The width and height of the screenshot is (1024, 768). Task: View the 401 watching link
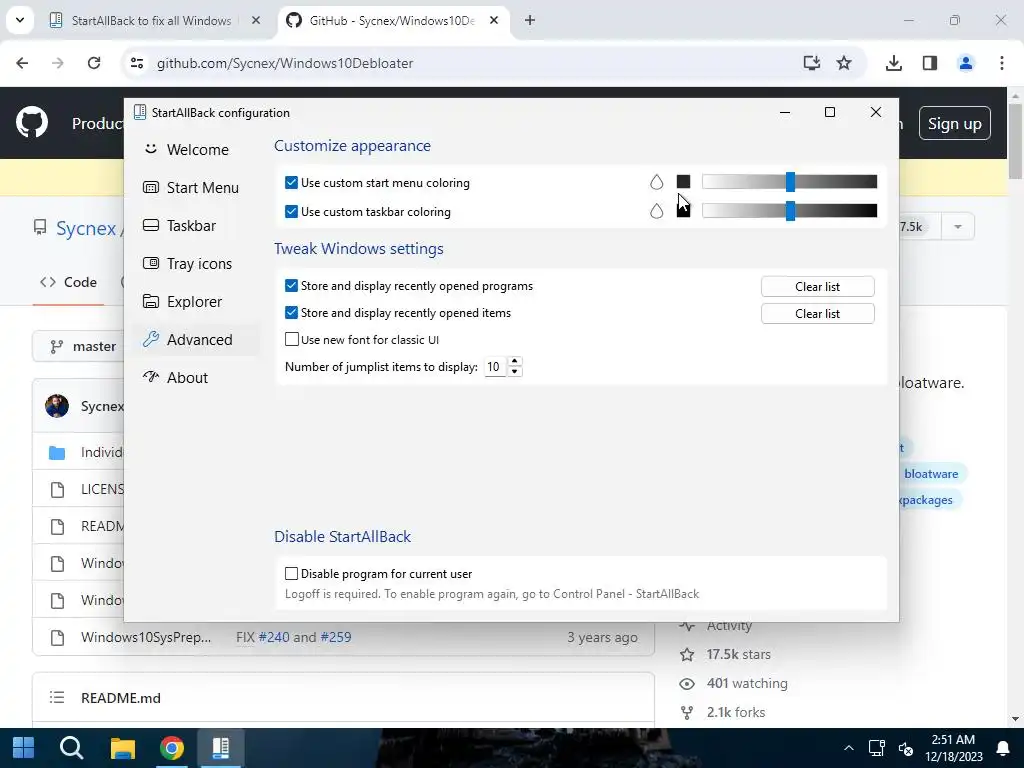[x=746, y=683]
